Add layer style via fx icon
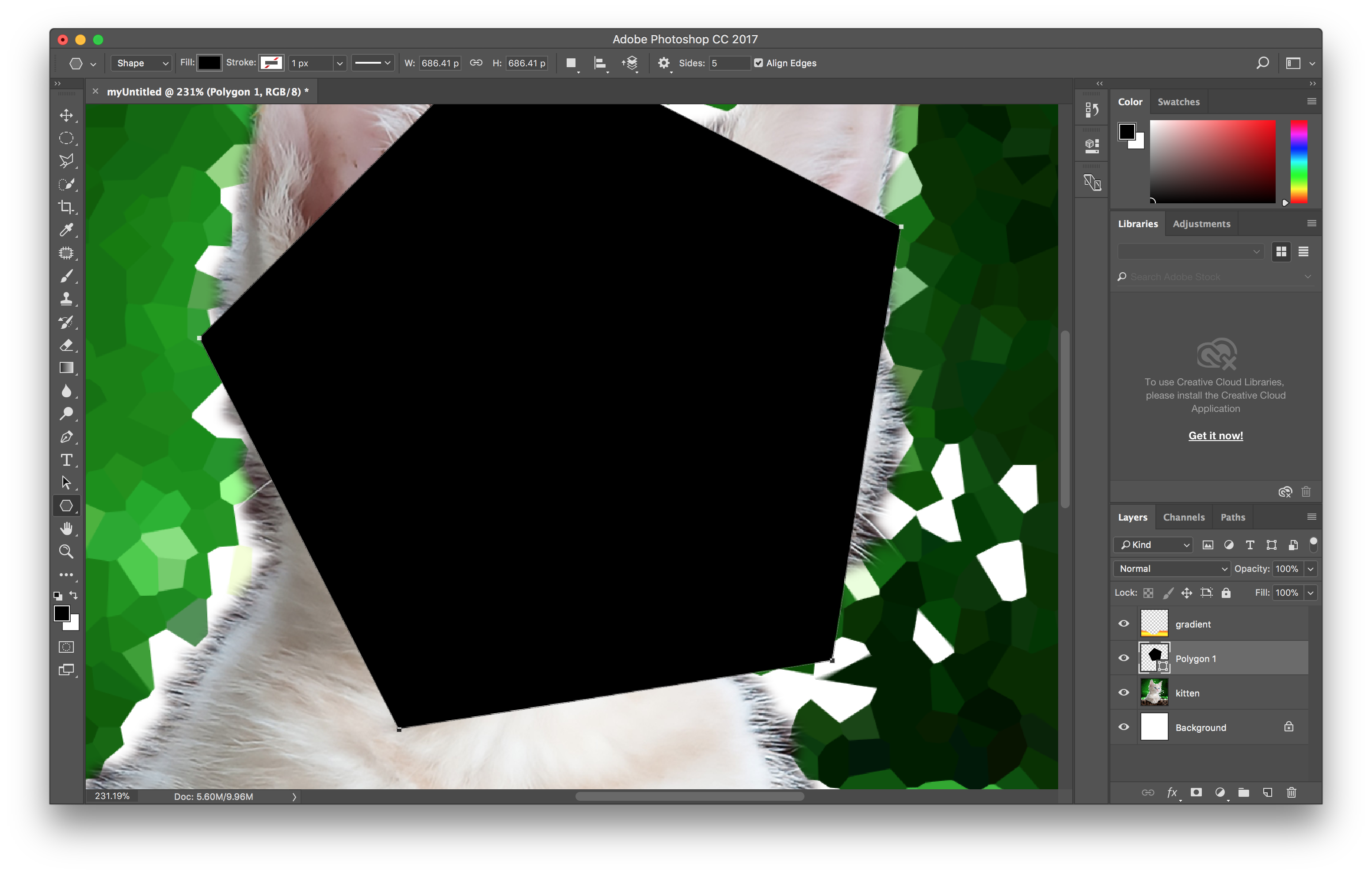The image size is (1372, 875). point(1171,792)
